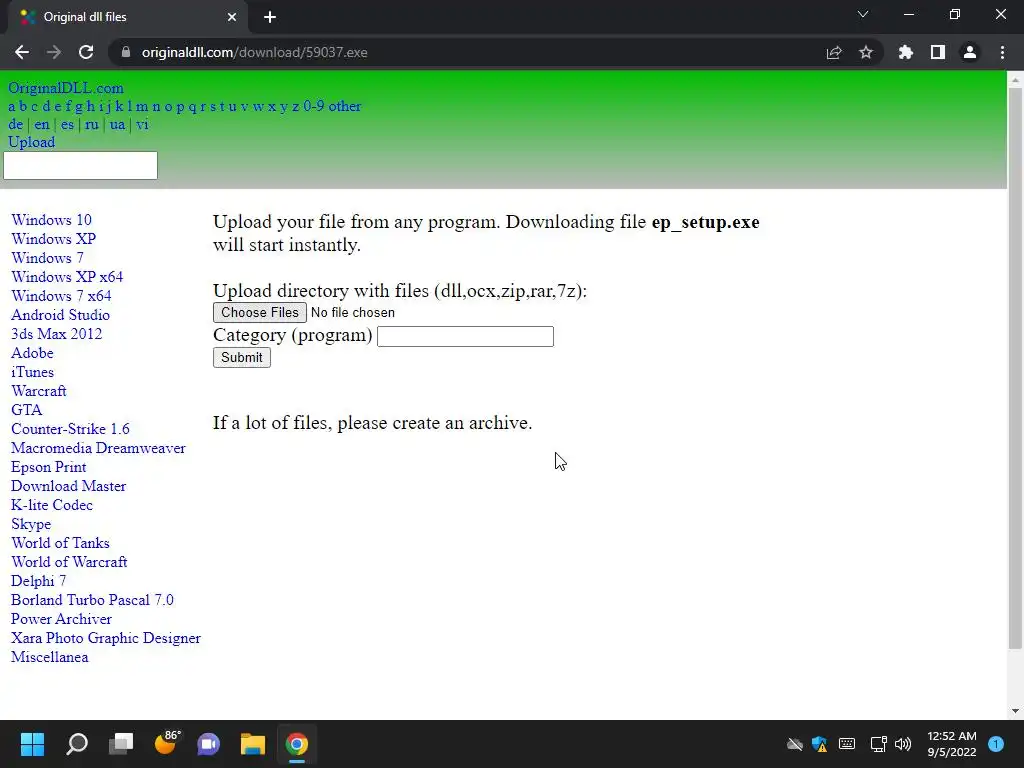Open the Android Studio link
The height and width of the screenshot is (768, 1024).
coord(60,315)
